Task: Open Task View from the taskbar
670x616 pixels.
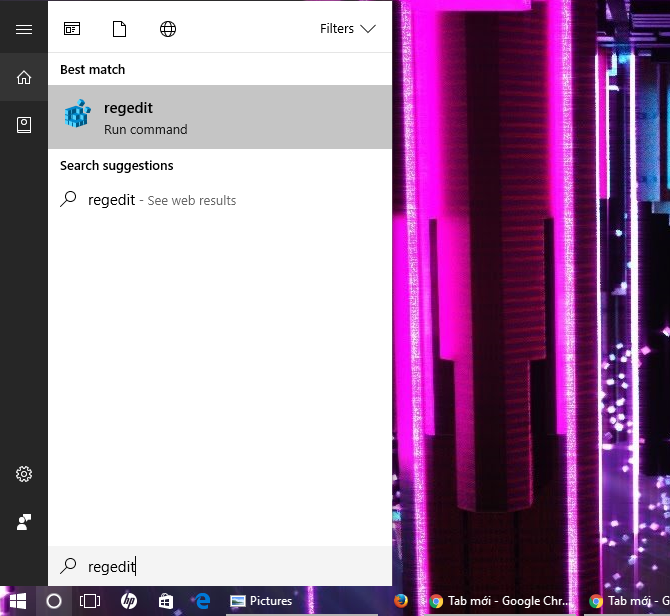Action: click(x=90, y=601)
